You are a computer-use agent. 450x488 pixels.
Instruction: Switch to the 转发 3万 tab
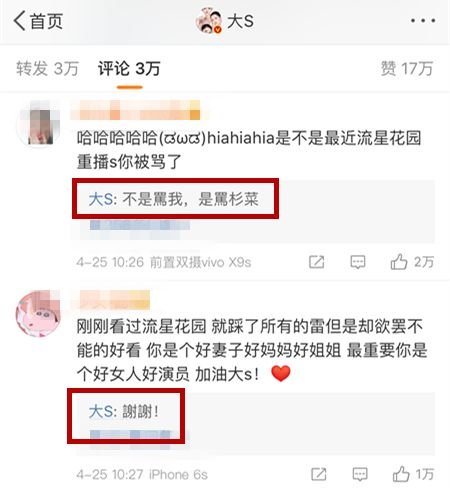47,69
